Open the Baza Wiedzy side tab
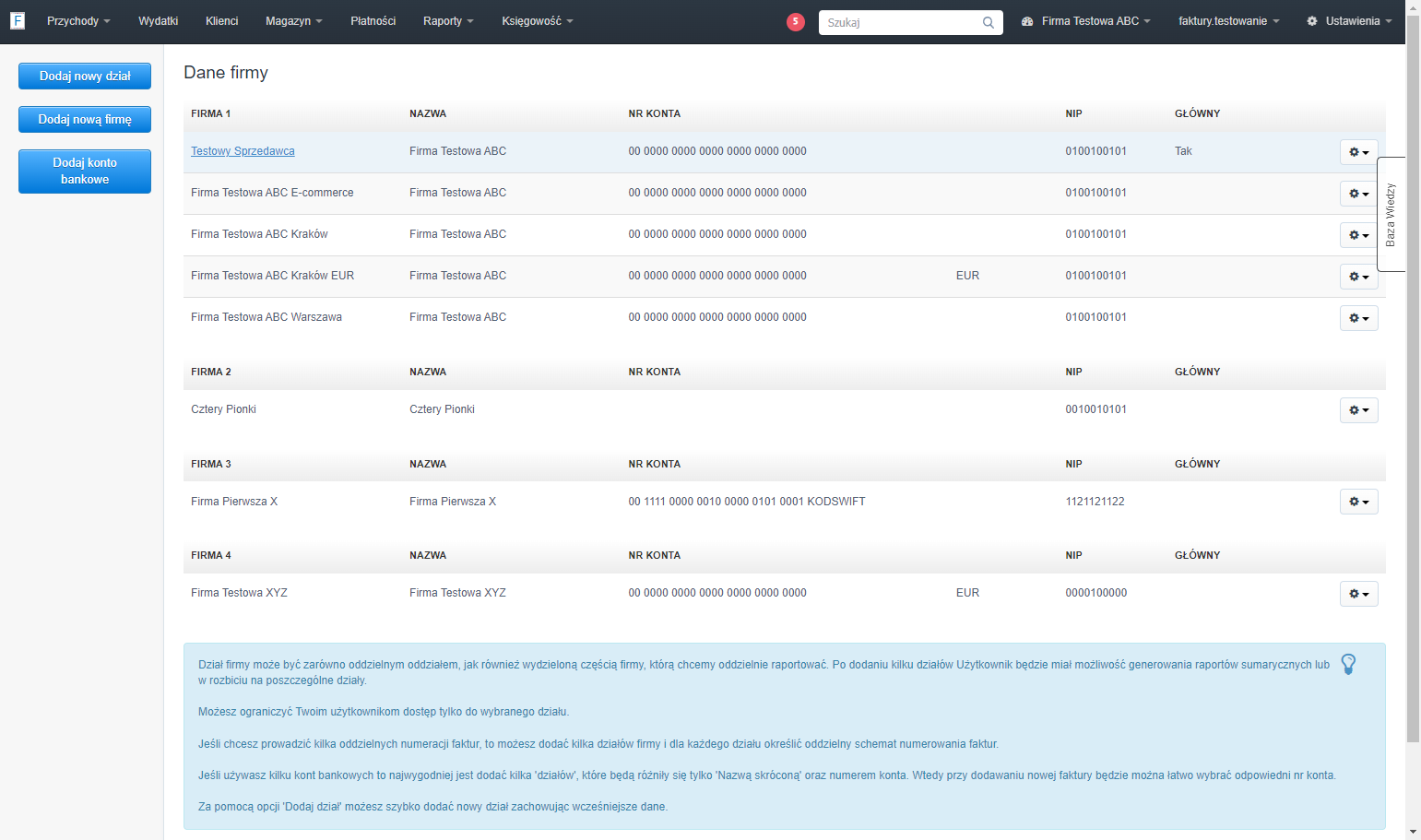 [1391, 214]
